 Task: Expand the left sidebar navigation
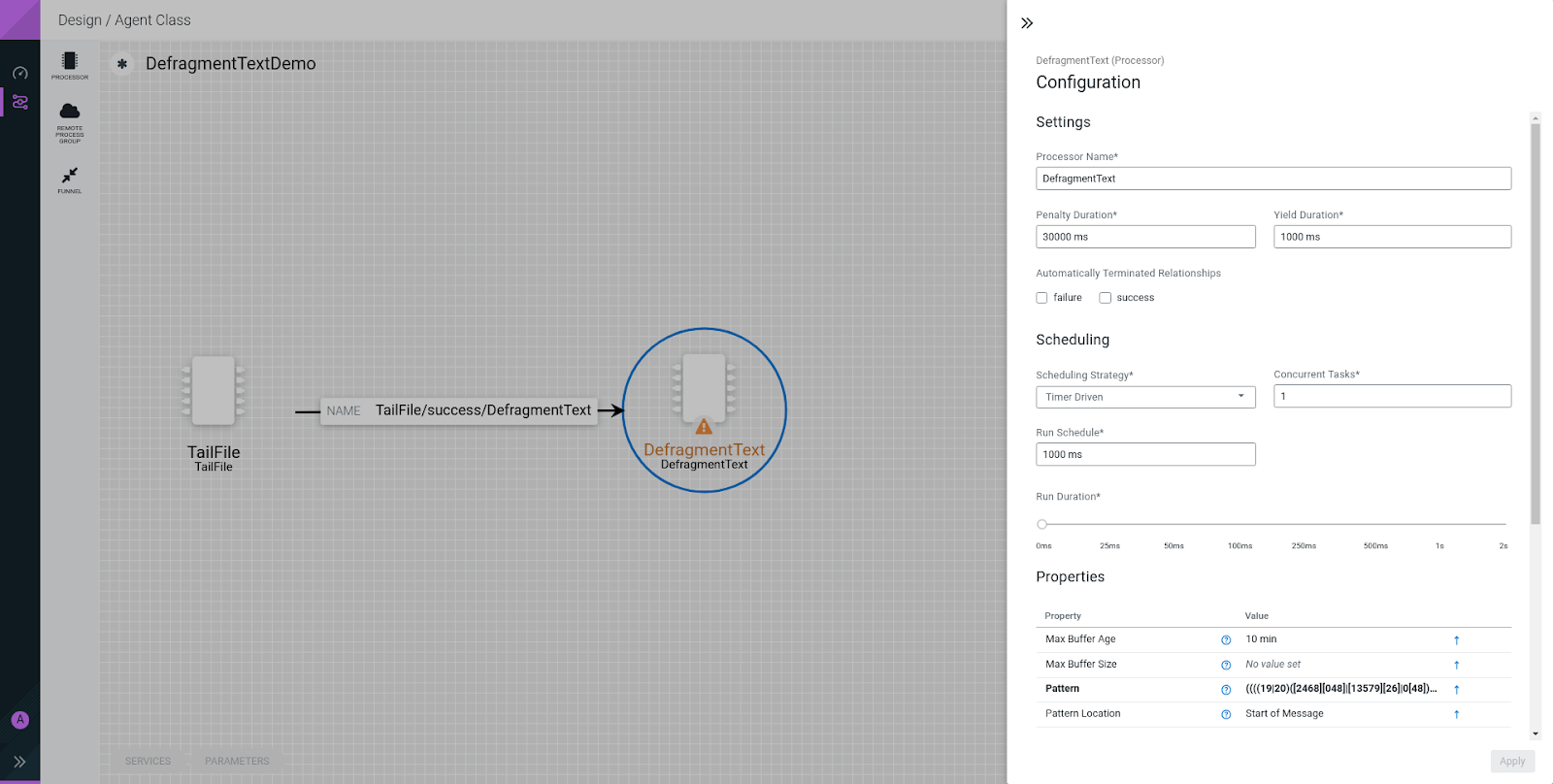(19, 762)
